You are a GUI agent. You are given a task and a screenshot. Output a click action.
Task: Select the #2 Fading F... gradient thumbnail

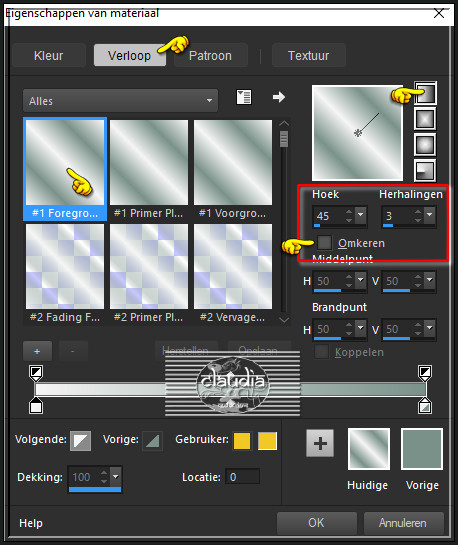(x=65, y=274)
